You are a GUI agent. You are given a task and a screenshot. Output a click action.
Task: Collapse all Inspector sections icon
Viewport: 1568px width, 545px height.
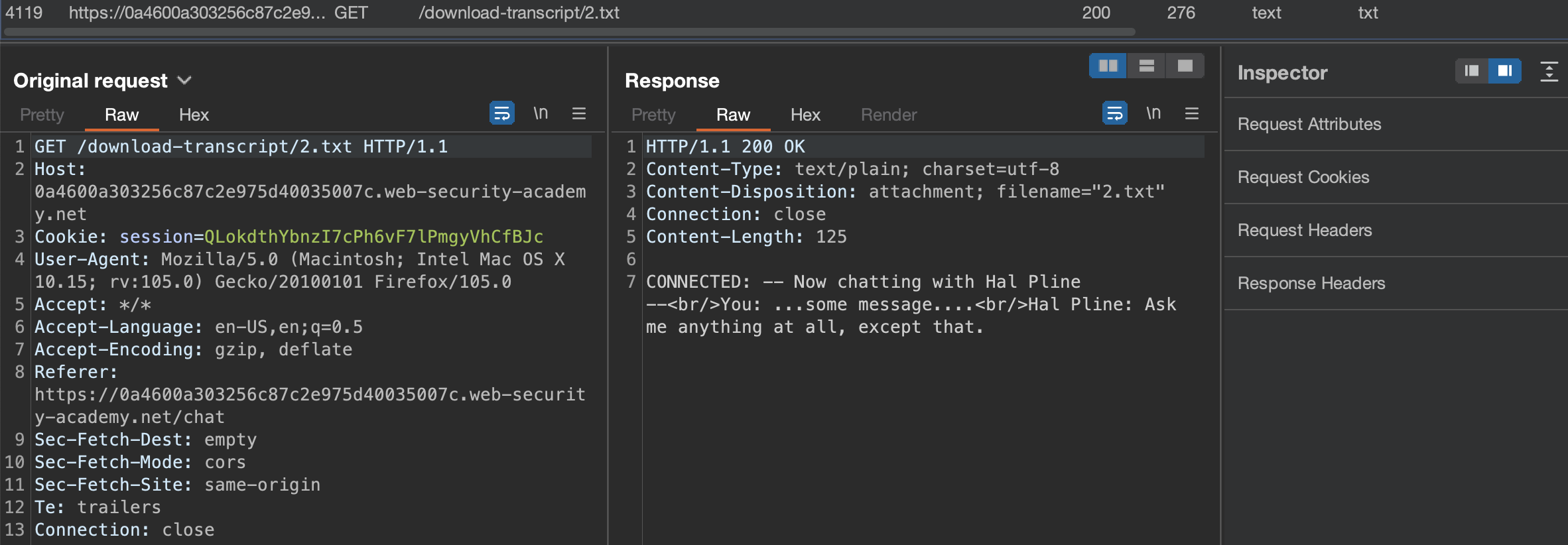point(1549,71)
